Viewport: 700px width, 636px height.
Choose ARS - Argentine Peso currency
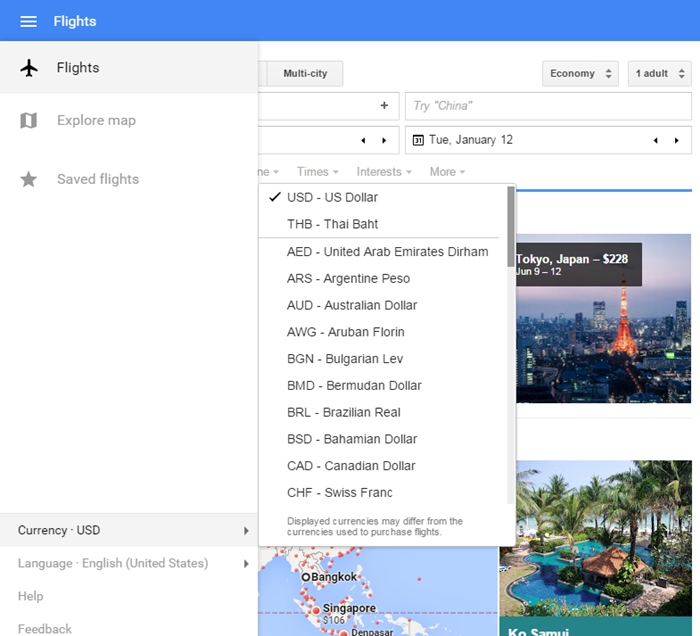(x=383, y=279)
